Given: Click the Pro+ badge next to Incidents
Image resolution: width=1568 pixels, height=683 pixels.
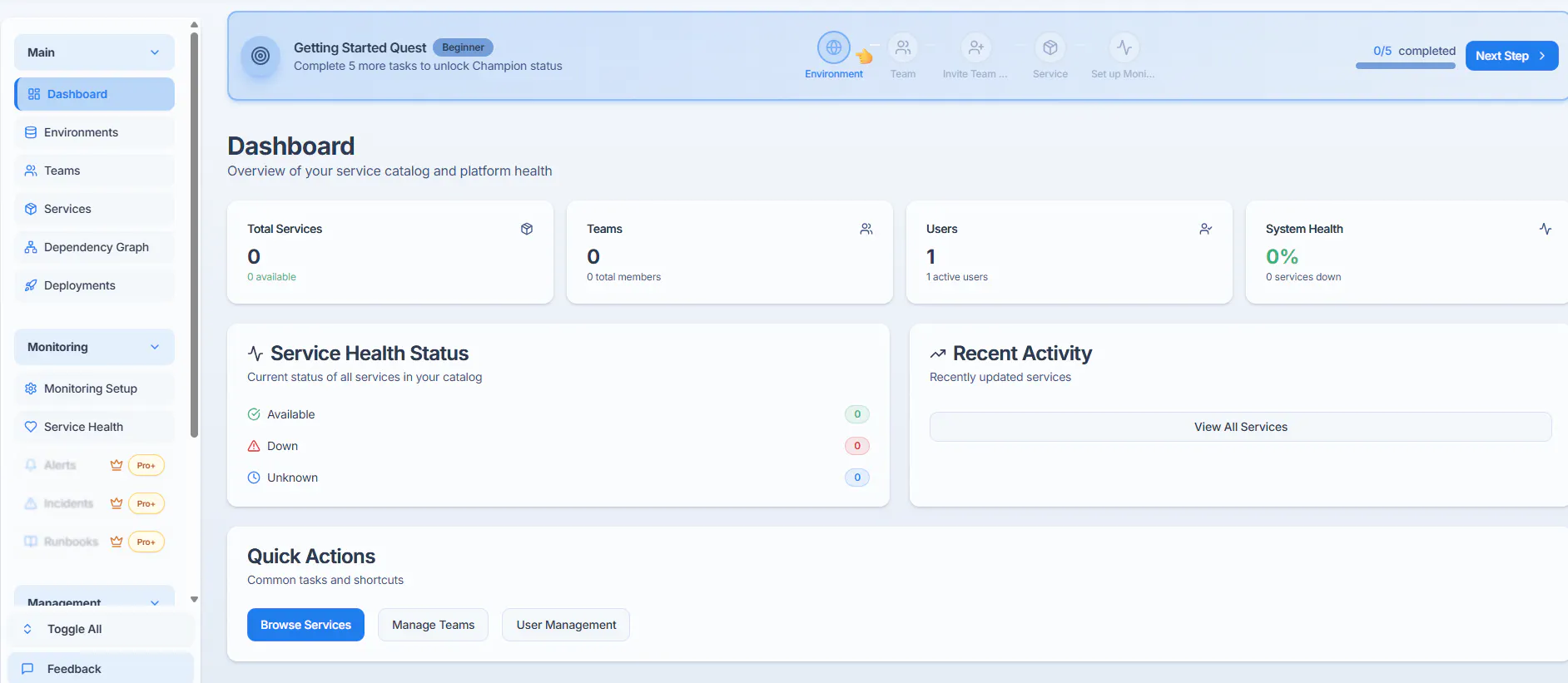Looking at the screenshot, I should tap(146, 503).
